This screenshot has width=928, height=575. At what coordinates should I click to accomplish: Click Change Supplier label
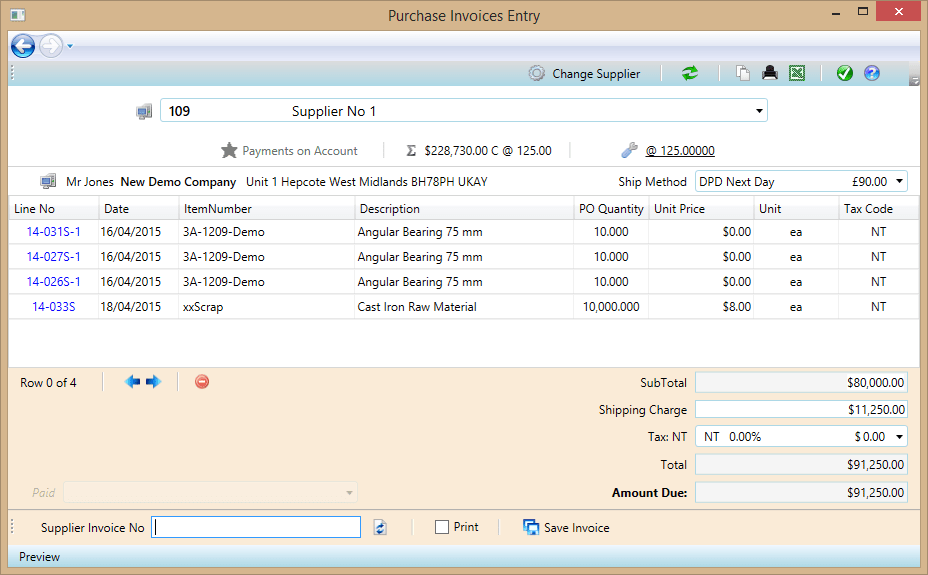tap(596, 74)
